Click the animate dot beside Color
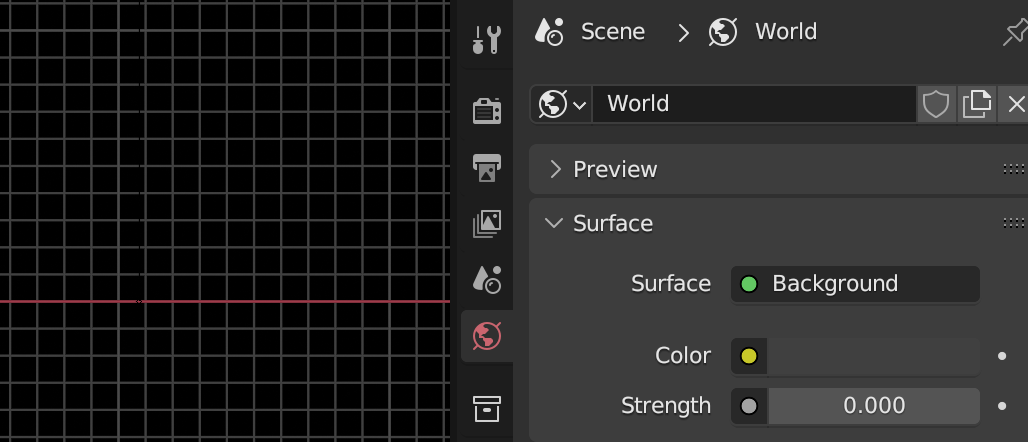The width and height of the screenshot is (1028, 442). pyautogui.click(x=1002, y=356)
